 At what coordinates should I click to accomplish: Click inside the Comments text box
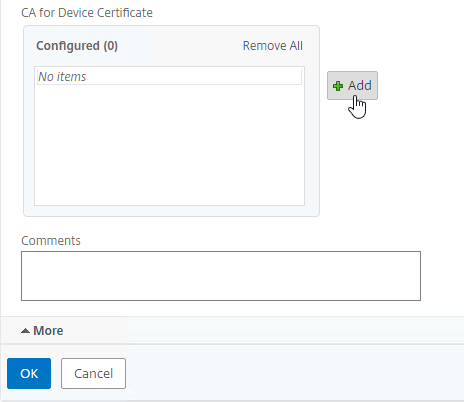[221, 276]
